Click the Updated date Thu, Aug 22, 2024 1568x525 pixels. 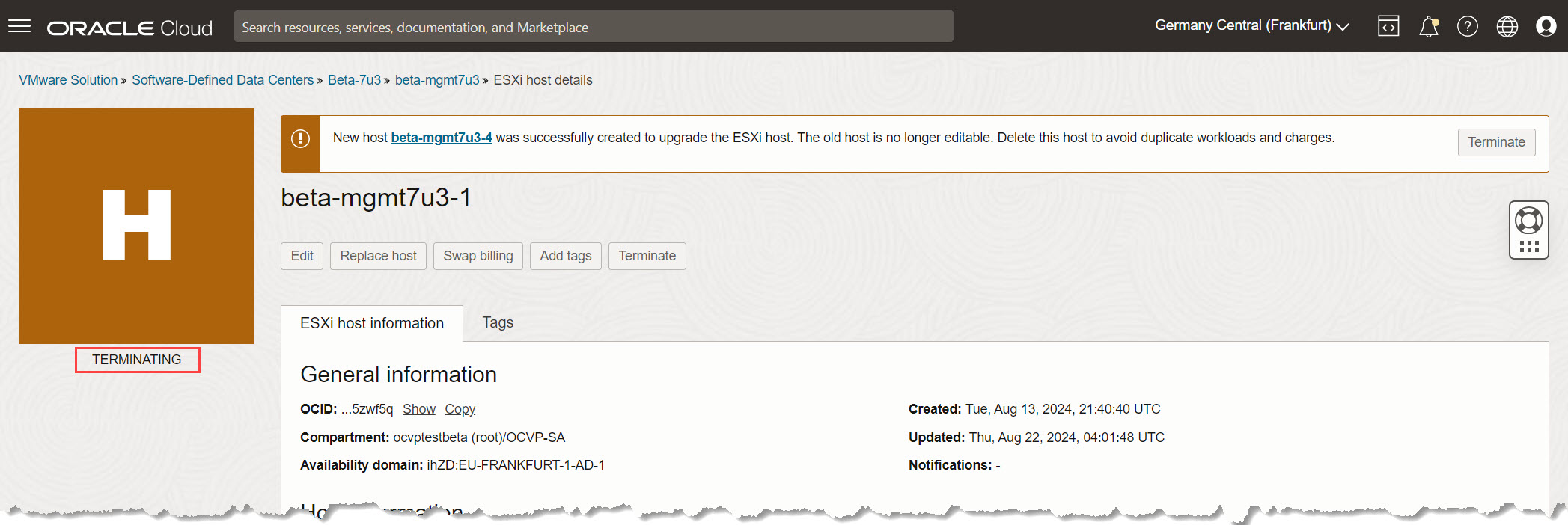click(1067, 437)
